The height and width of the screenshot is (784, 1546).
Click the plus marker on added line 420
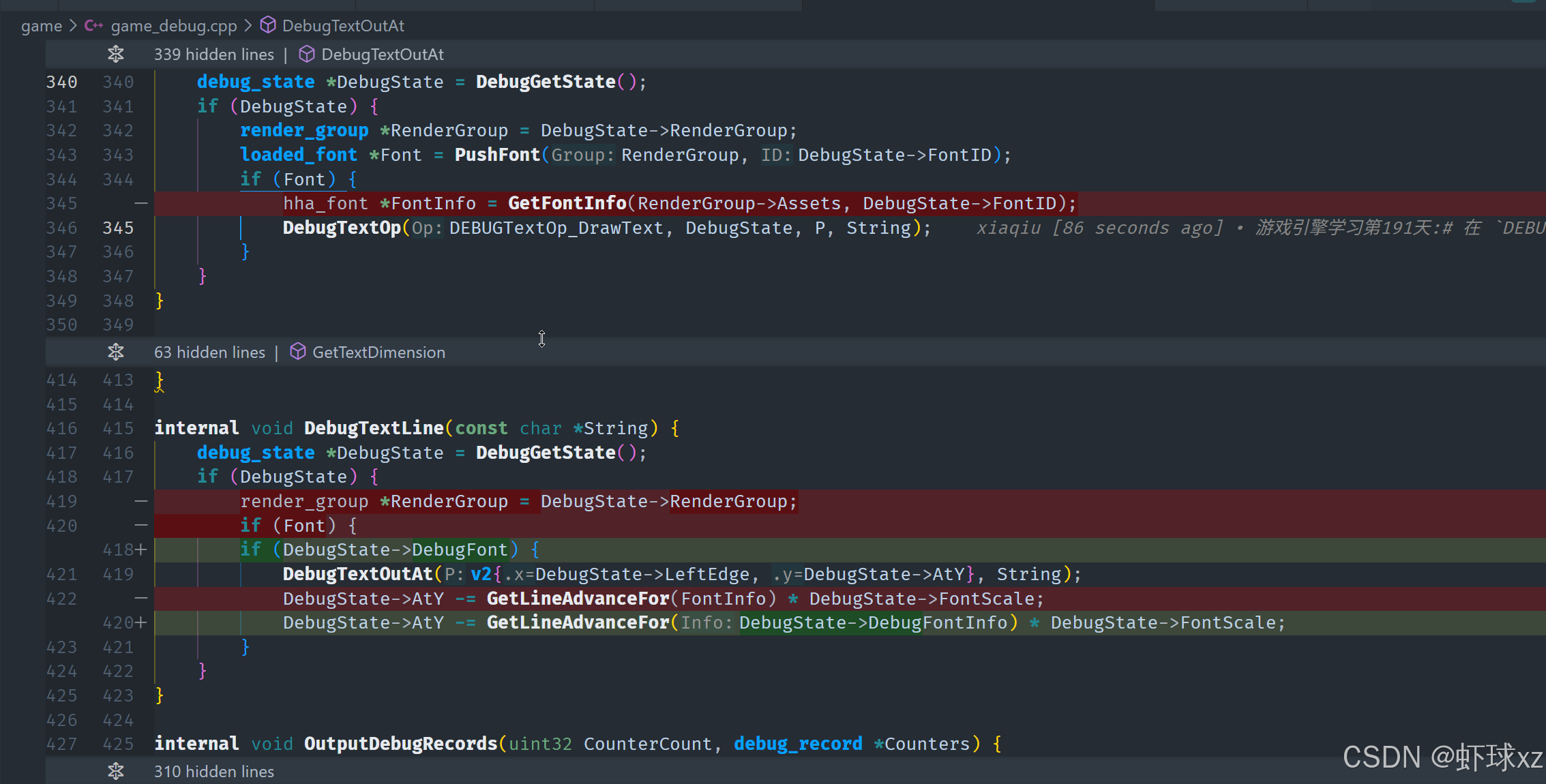141,622
